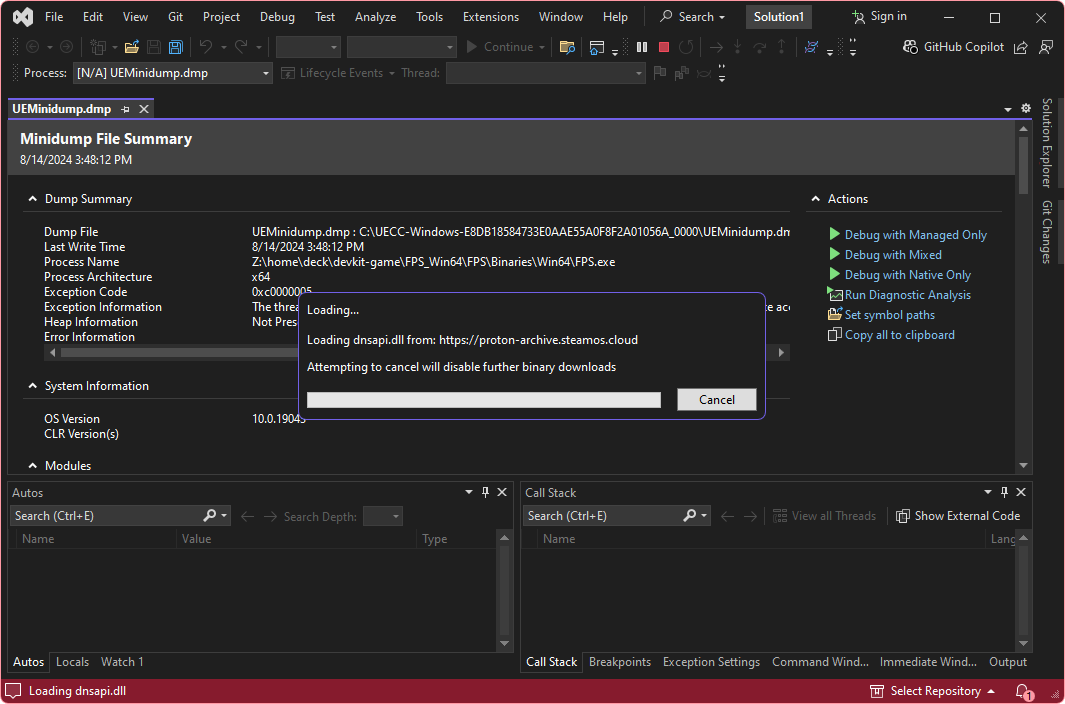Open the Search Depth dropdown in Autos

pos(383,516)
